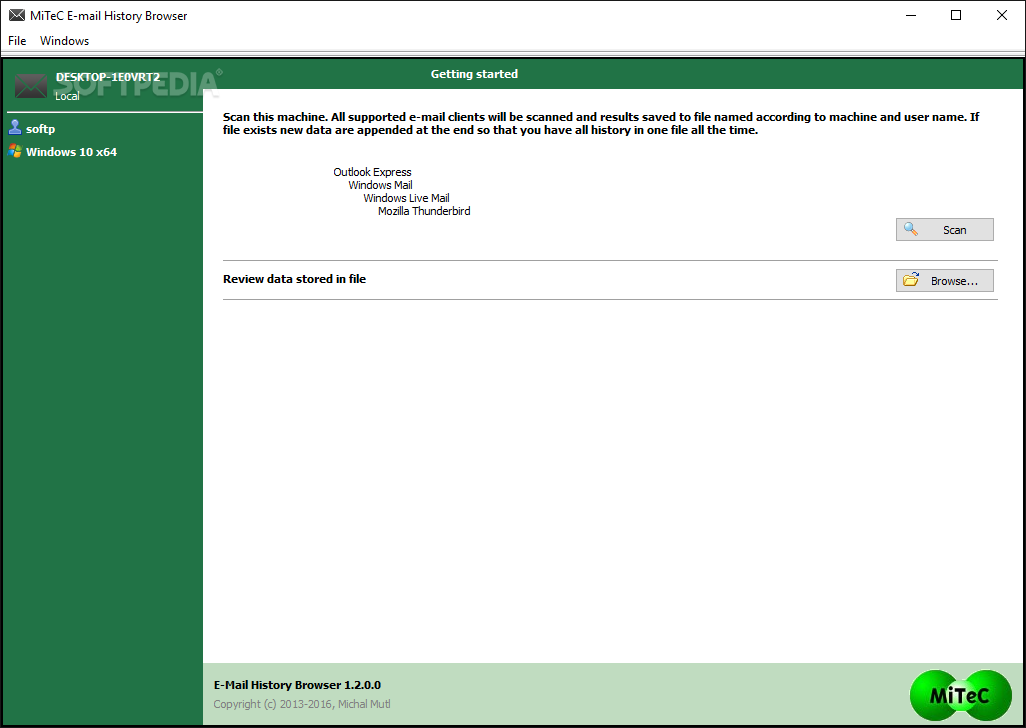Click the Local label under machine name
Image resolution: width=1026 pixels, height=728 pixels.
coord(67,96)
